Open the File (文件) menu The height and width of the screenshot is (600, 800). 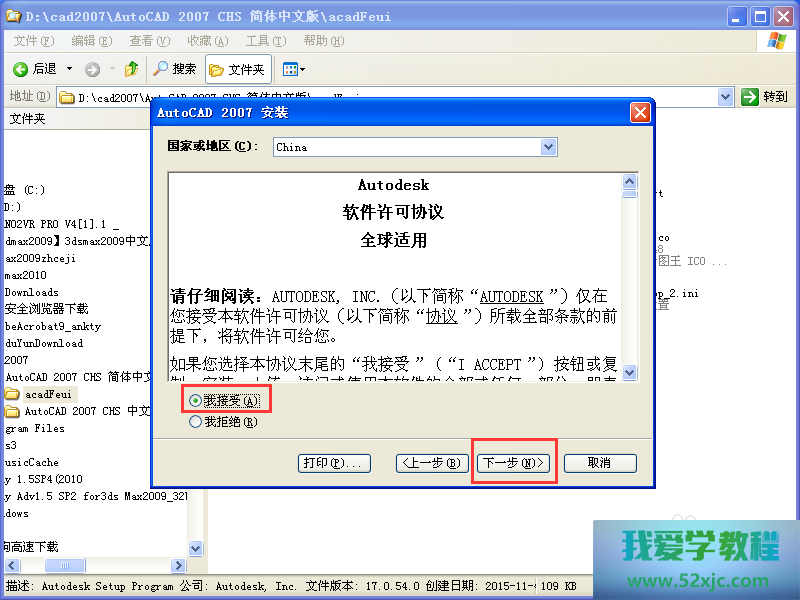point(33,41)
